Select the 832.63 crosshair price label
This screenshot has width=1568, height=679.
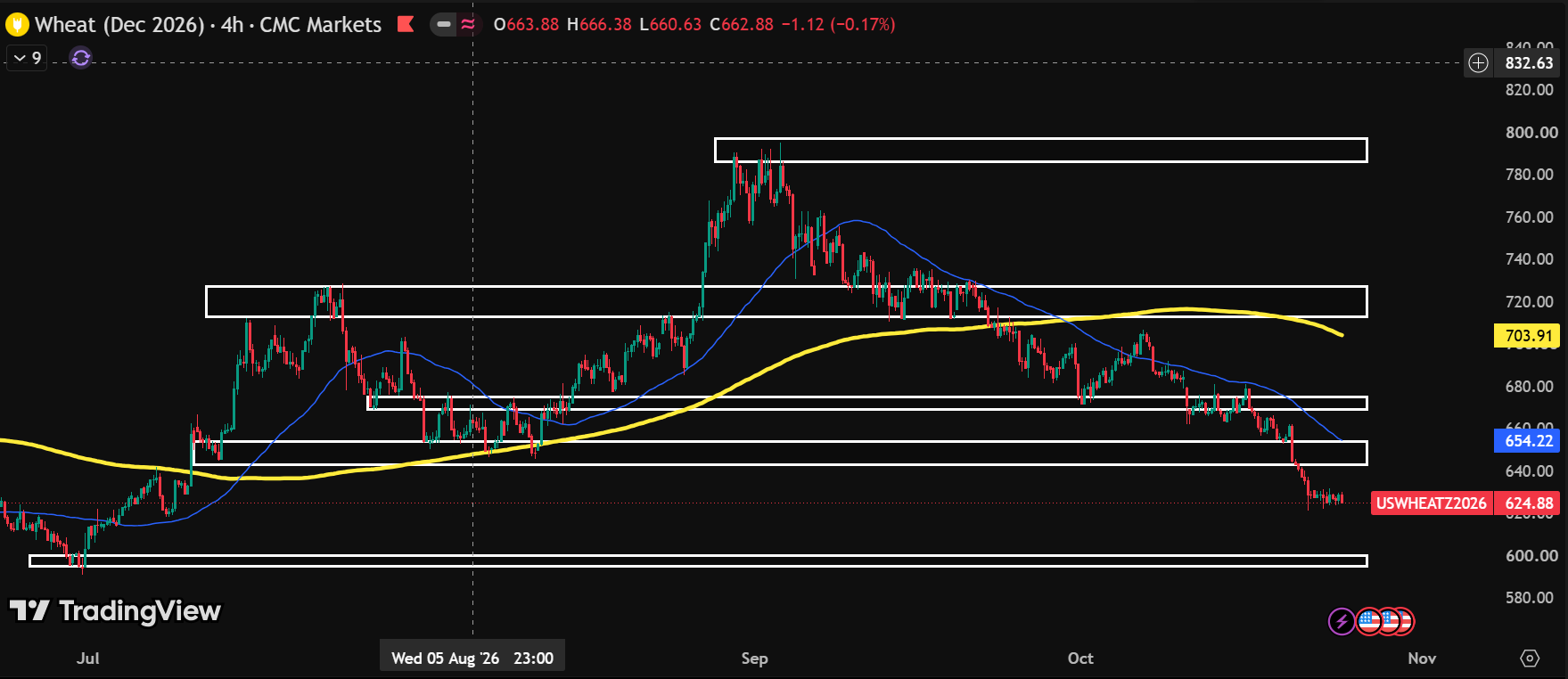click(1529, 62)
